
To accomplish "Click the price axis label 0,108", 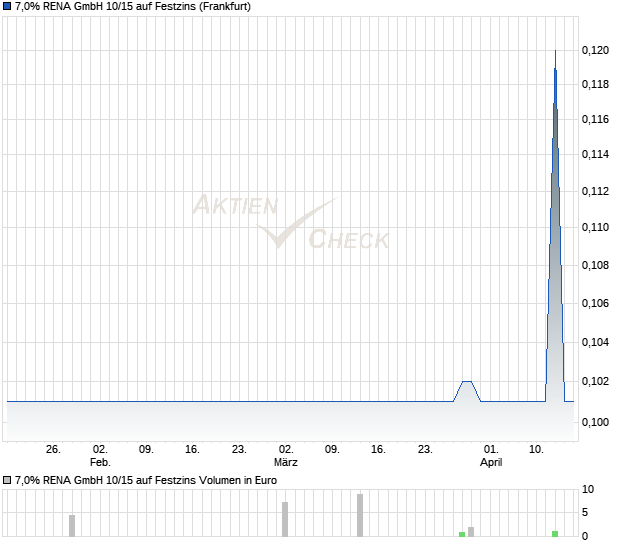I will [595, 265].
